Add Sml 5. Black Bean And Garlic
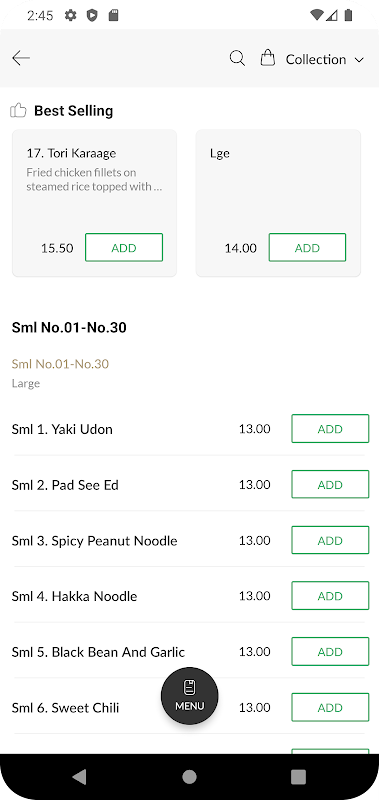The image size is (379, 800). (330, 652)
